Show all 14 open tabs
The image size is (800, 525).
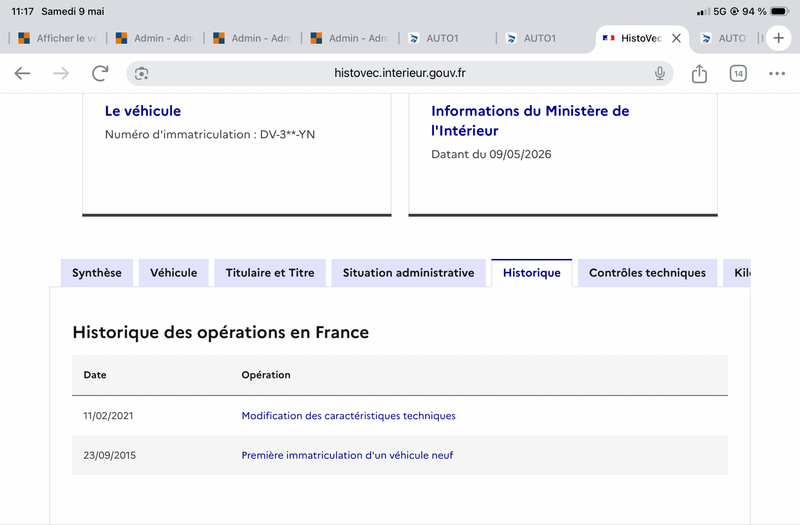pos(738,73)
